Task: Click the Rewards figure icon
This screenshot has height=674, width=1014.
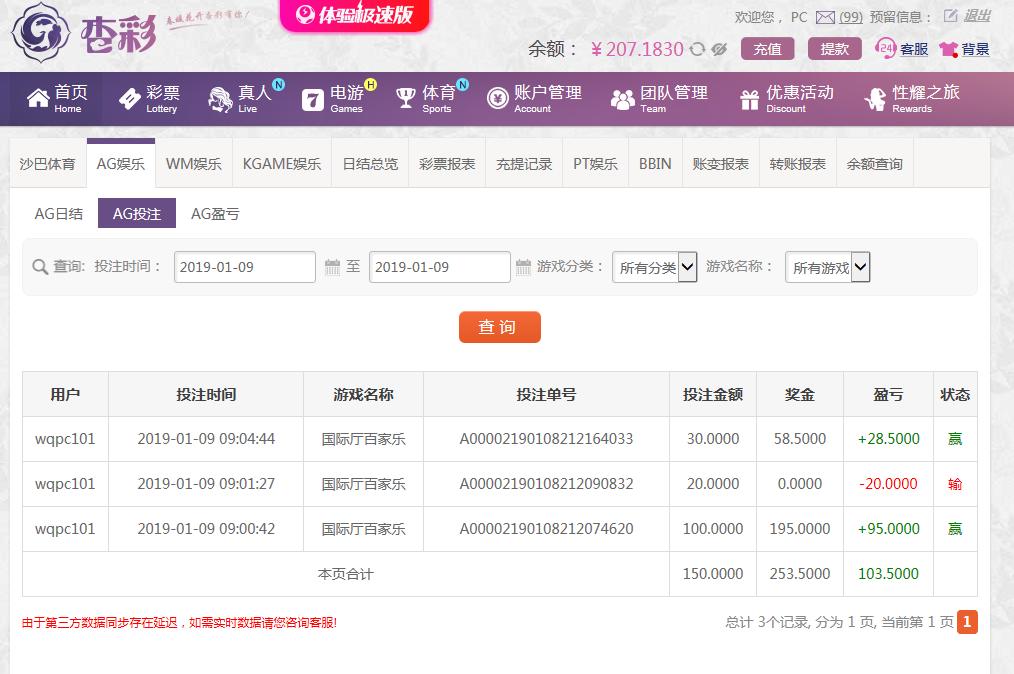Action: 876,99
